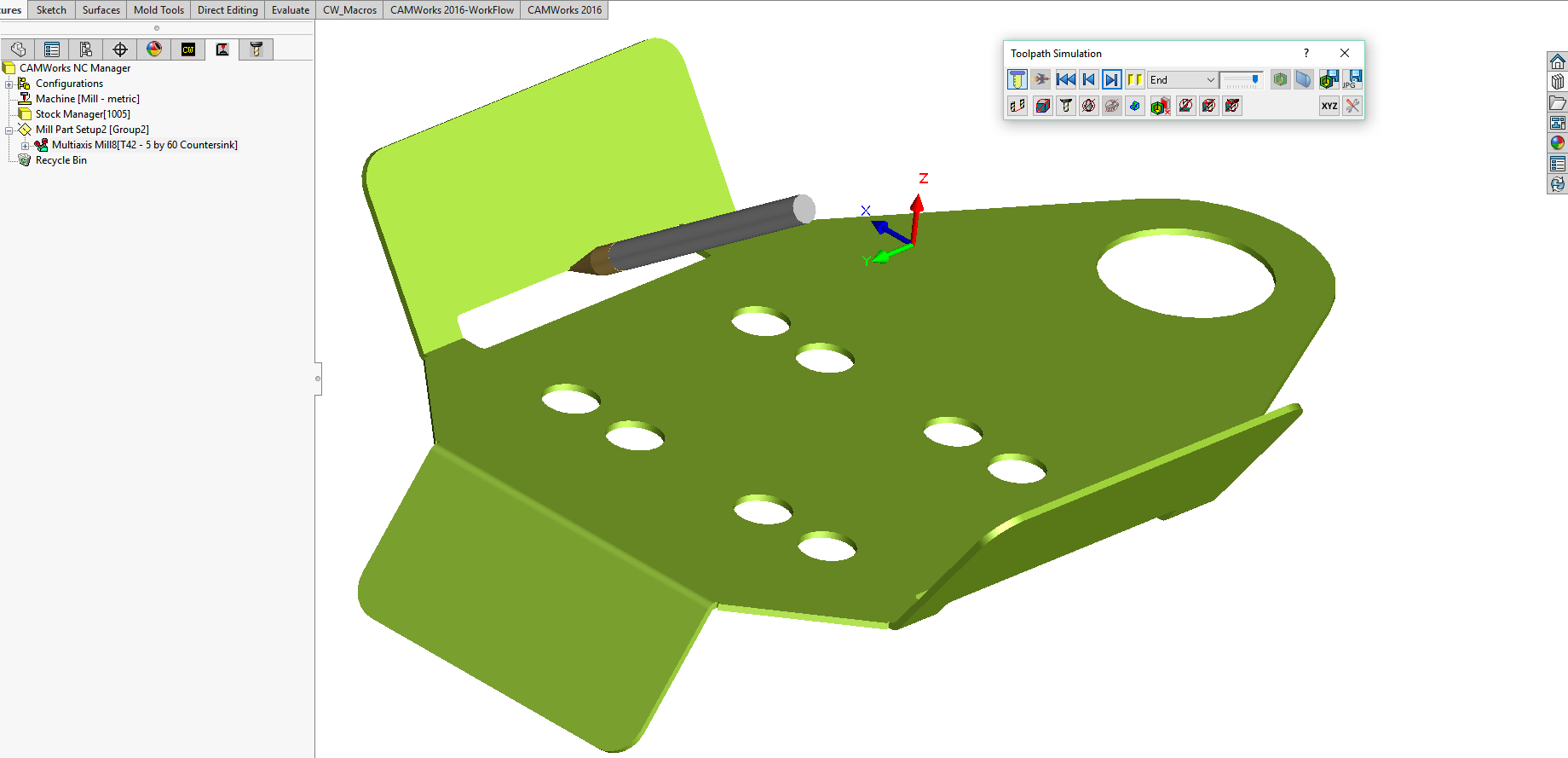Toggle the XYZ coordinates display
This screenshot has height=758, width=1568.
tap(1329, 106)
